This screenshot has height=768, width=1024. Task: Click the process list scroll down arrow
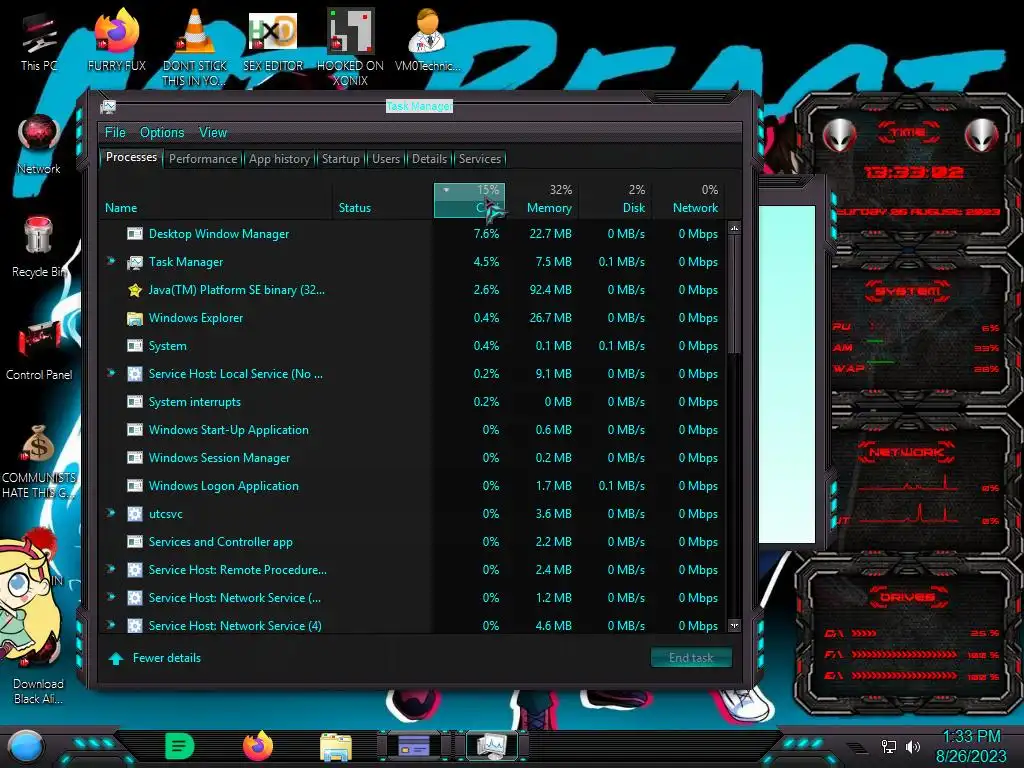(734, 626)
